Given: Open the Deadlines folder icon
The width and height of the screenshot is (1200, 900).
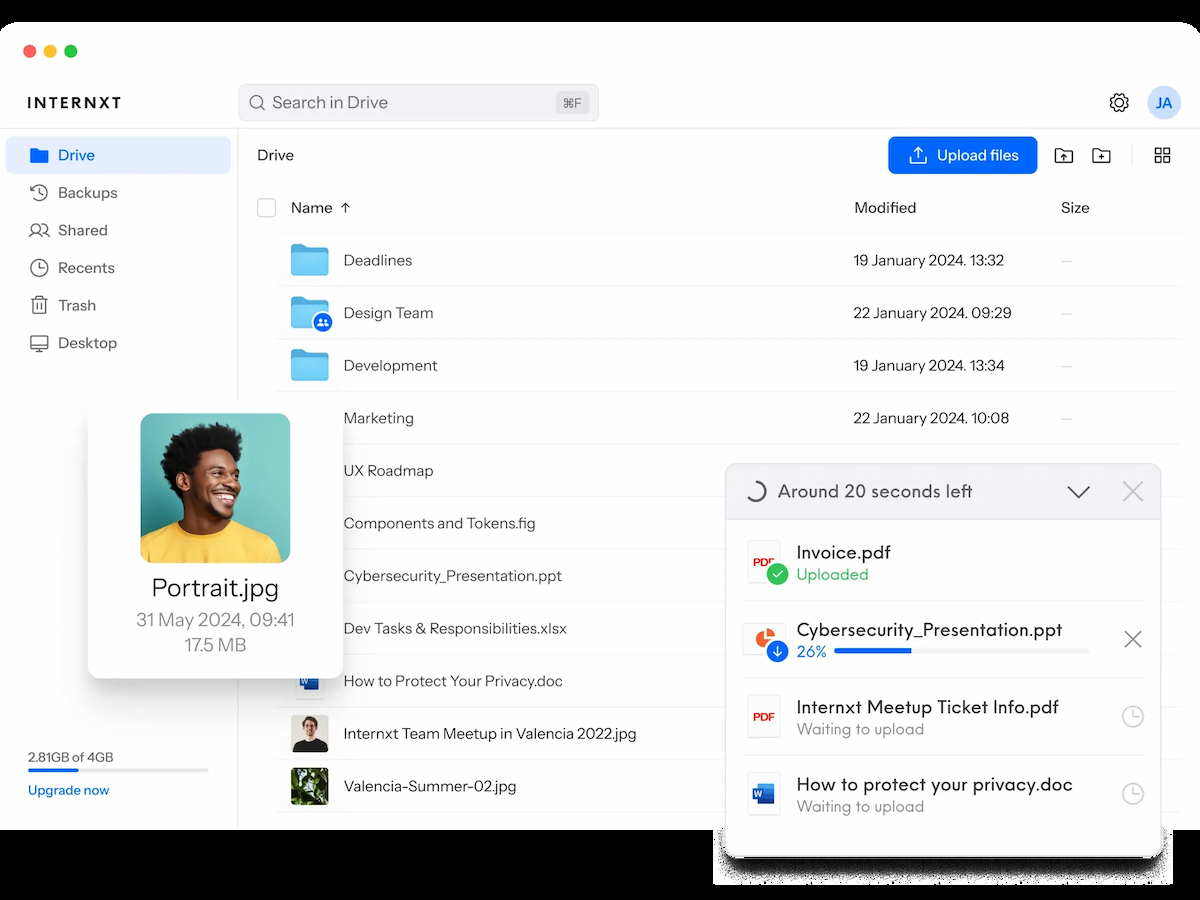Looking at the screenshot, I should (x=310, y=260).
